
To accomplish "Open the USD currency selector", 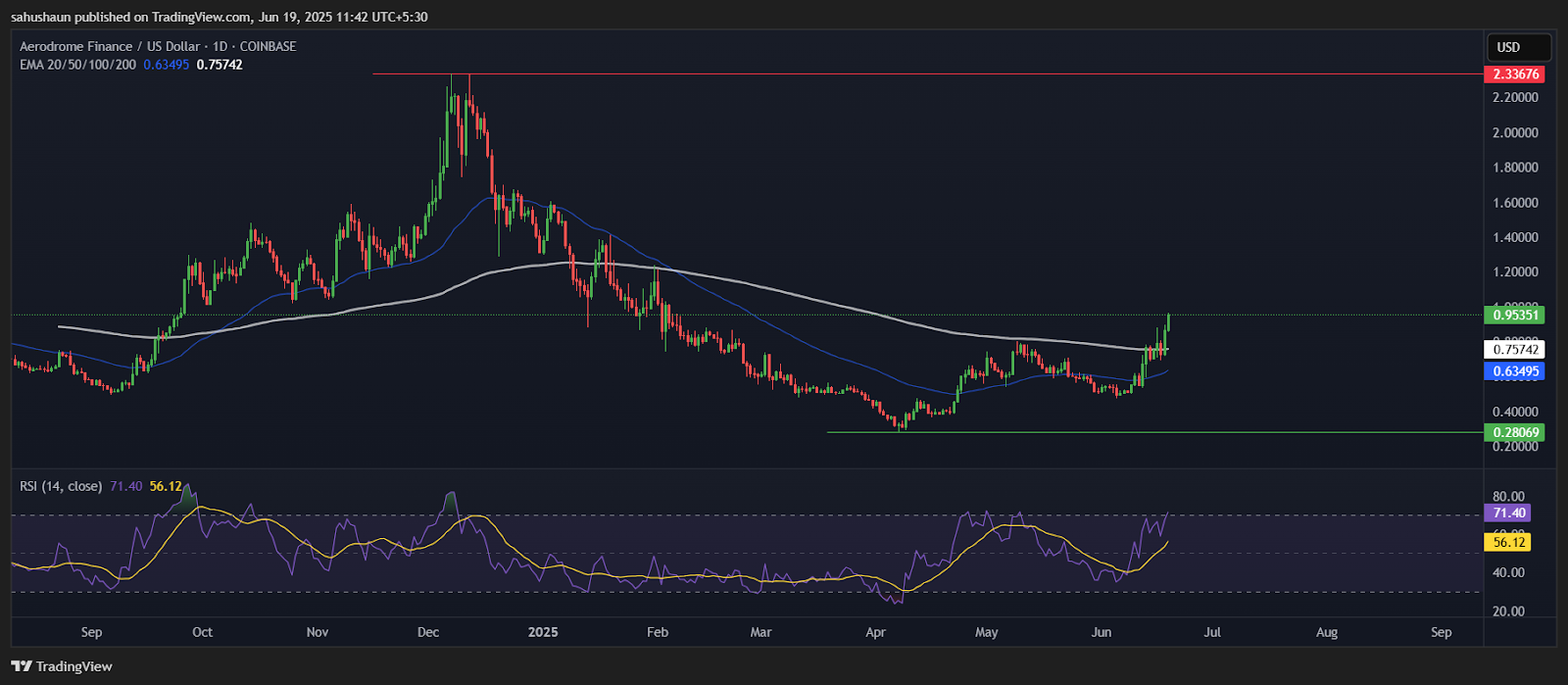I will [x=1517, y=47].
